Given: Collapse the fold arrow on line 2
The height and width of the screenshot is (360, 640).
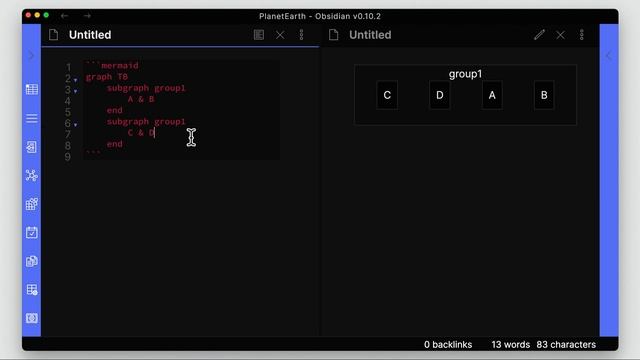Looking at the screenshot, I should [76, 80].
